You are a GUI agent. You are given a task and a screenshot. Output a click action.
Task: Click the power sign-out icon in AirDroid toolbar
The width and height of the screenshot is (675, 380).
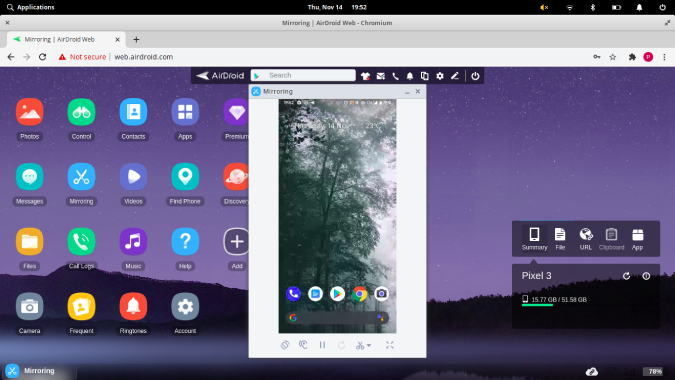475,76
